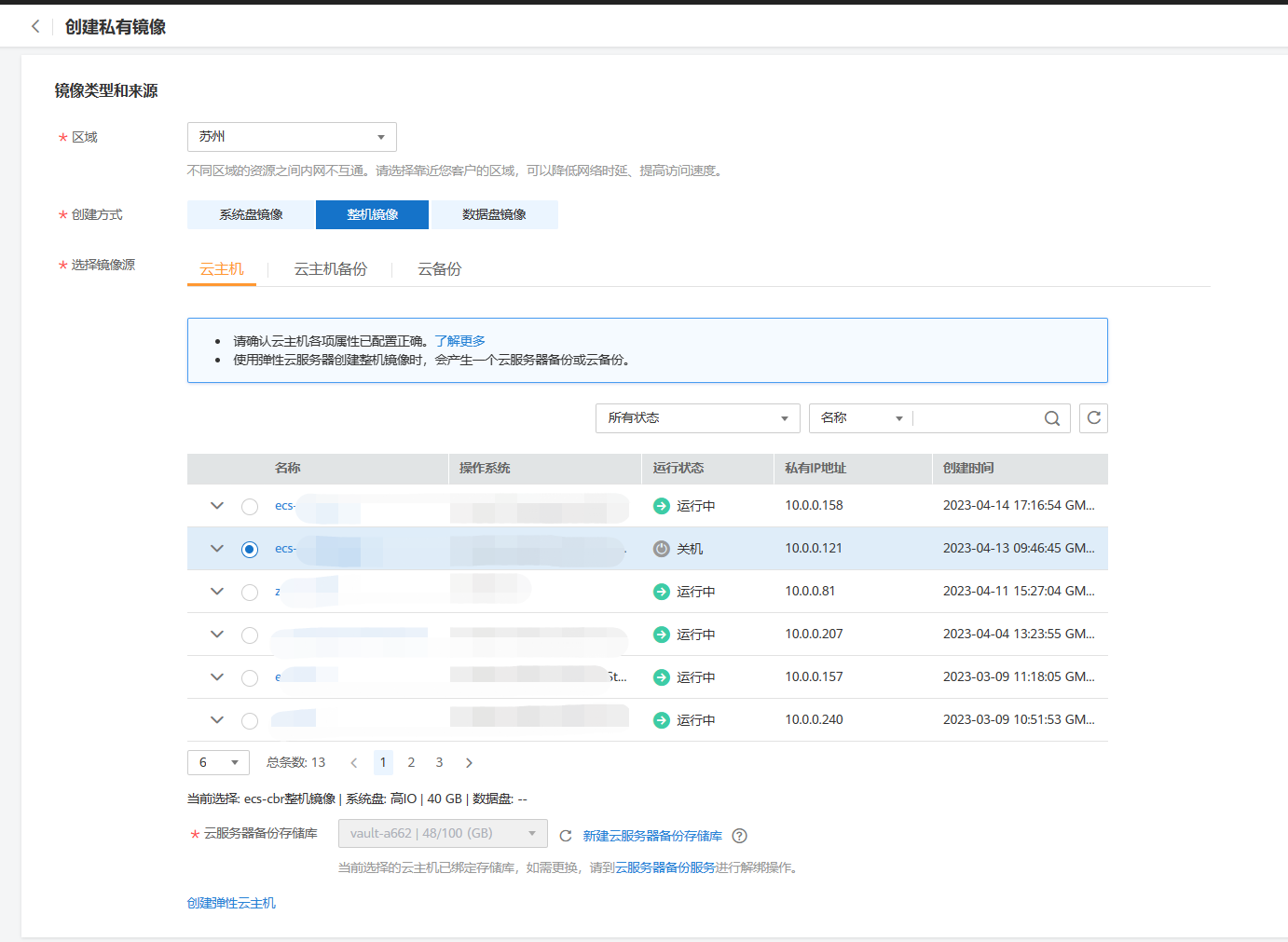Refresh the backup vault list
Viewport: 1288px width, 942px height.
566,836
